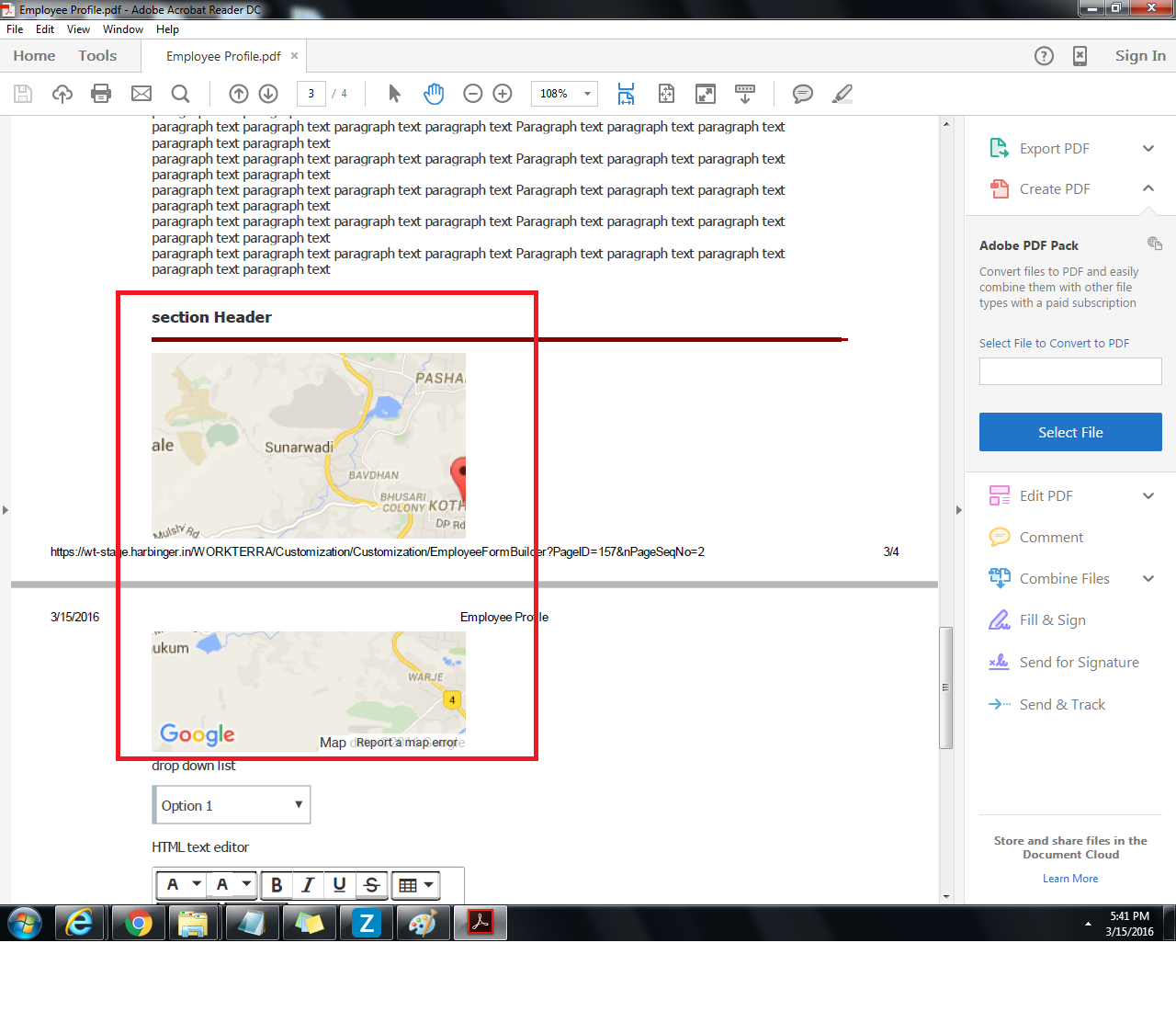Go to next page with down arrow
The height and width of the screenshot is (1011, 1176).
click(x=268, y=93)
